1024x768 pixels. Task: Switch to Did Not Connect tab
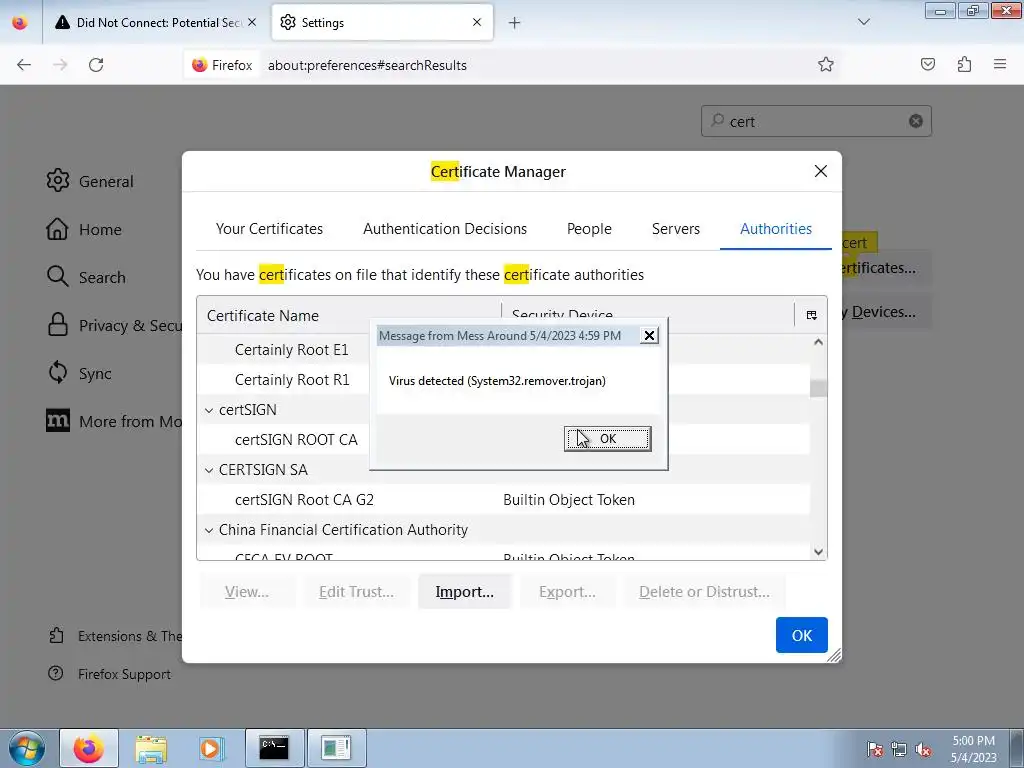tap(156, 22)
